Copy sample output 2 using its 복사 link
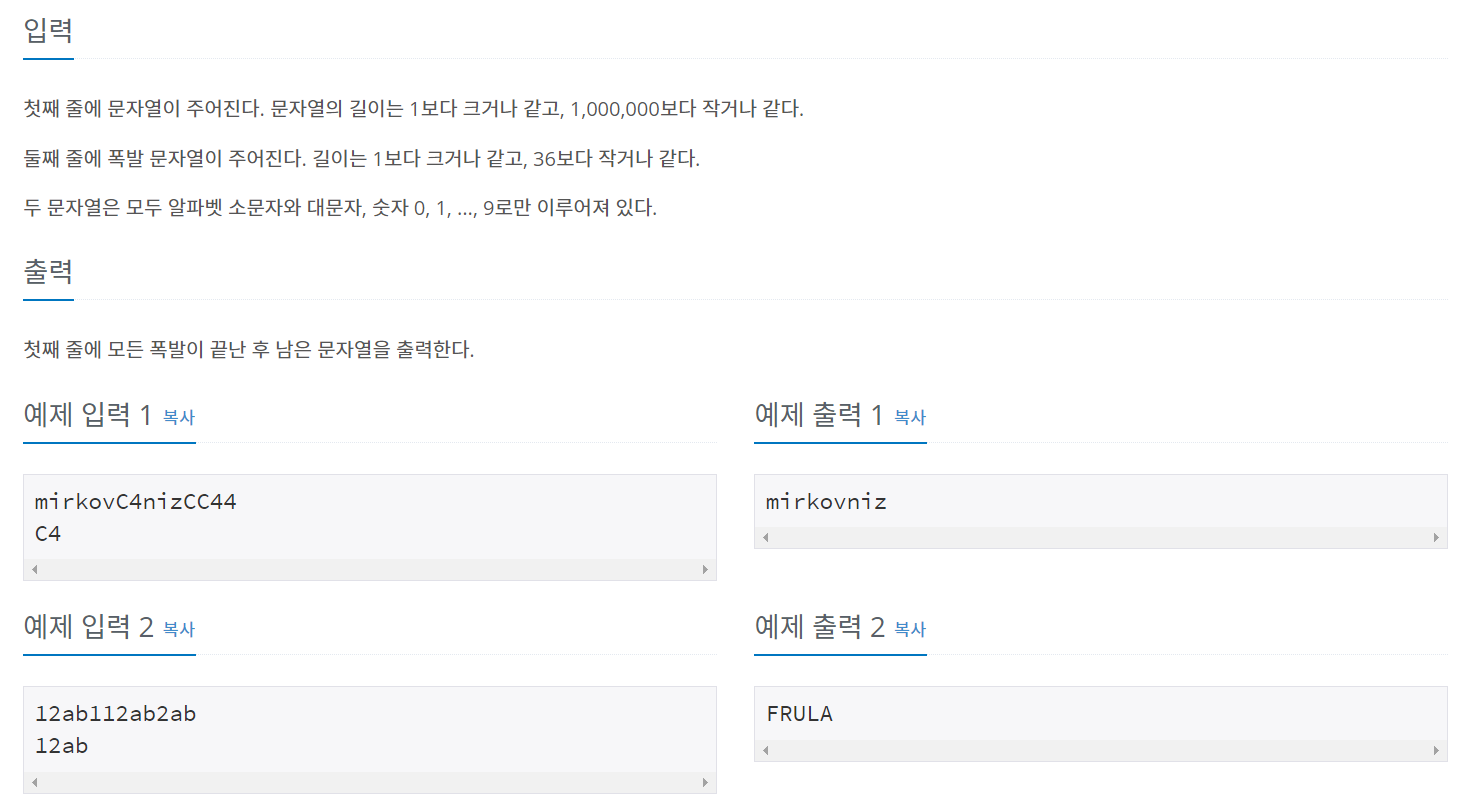This screenshot has width=1473, height=804. coord(909,630)
